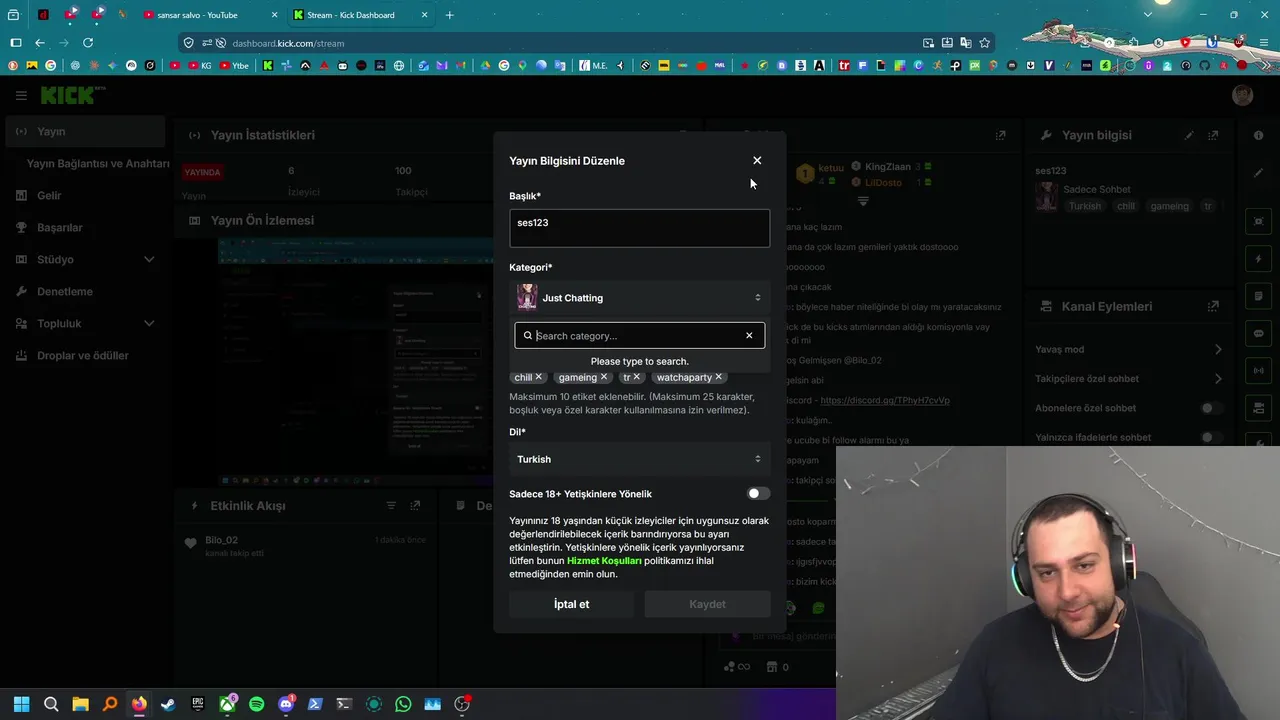Remove the watchparty tag
The image size is (1280, 720).
[719, 377]
